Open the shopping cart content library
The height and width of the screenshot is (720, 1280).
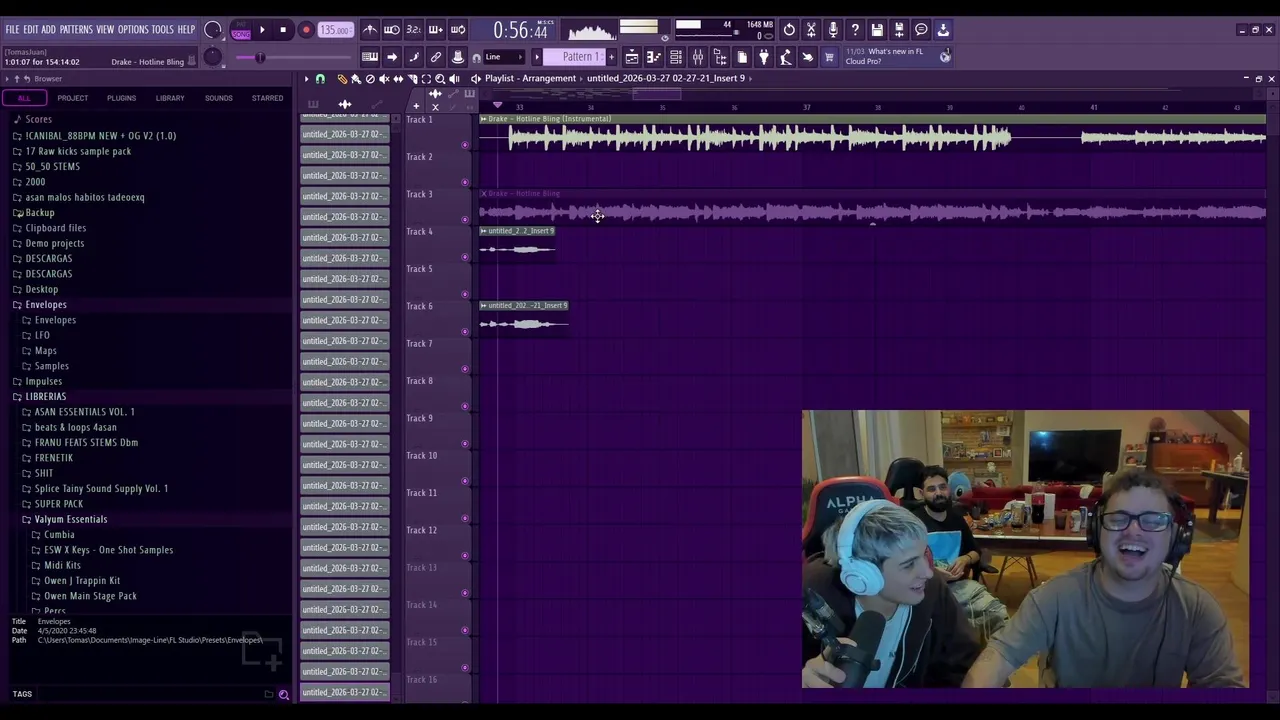[x=830, y=57]
